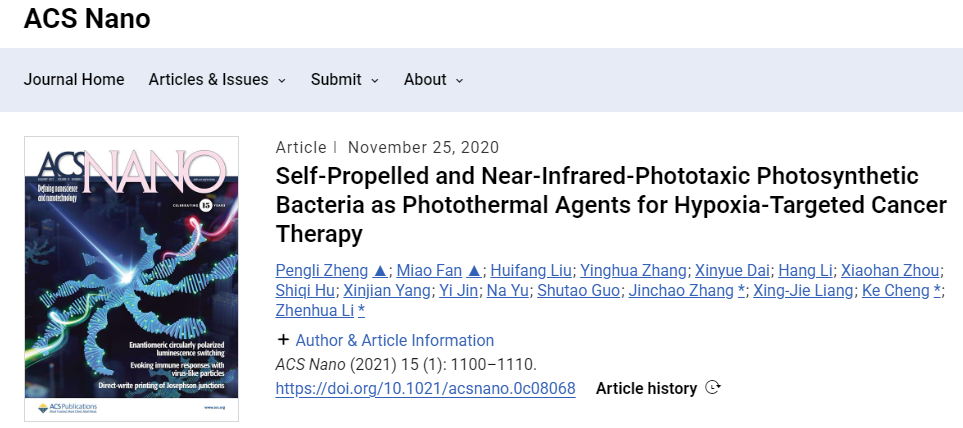Expand Author & Article Information section
The height and width of the screenshot is (428, 963).
[x=394, y=340]
